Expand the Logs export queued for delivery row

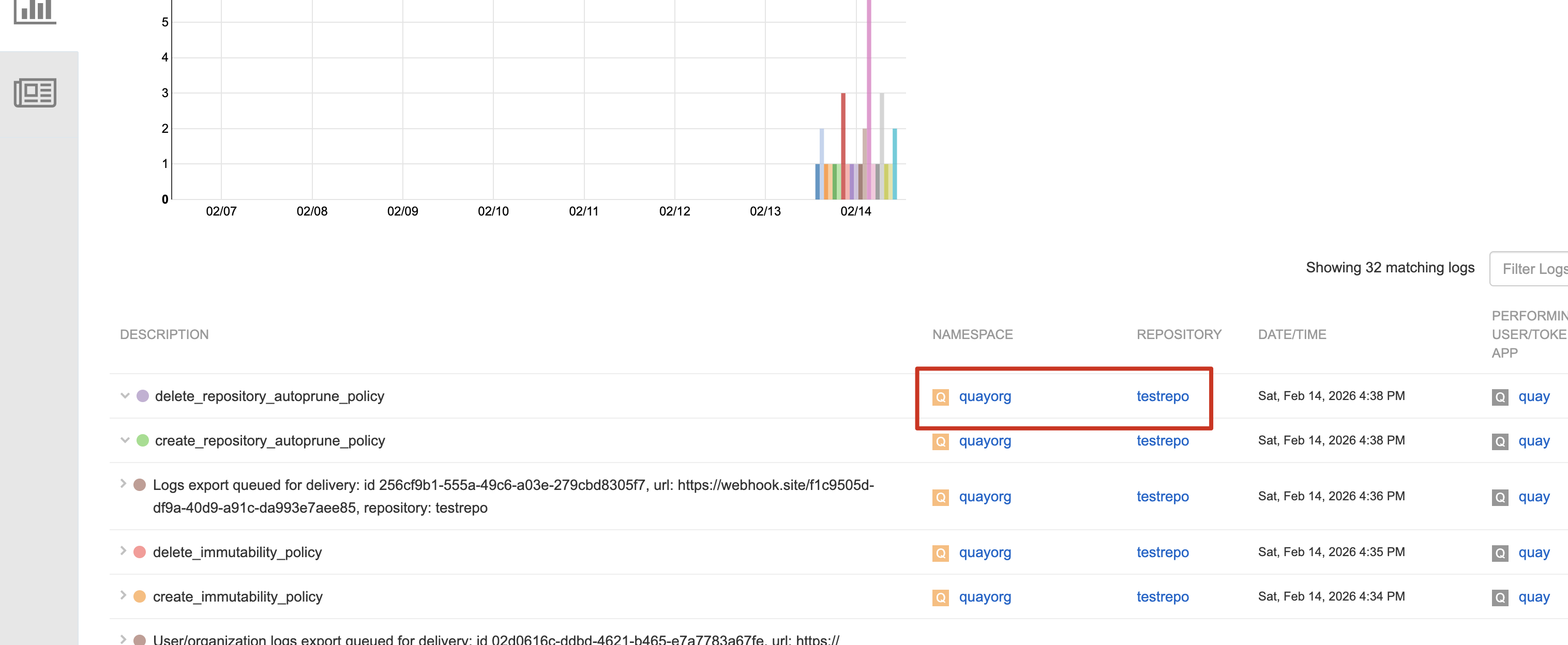pos(123,484)
